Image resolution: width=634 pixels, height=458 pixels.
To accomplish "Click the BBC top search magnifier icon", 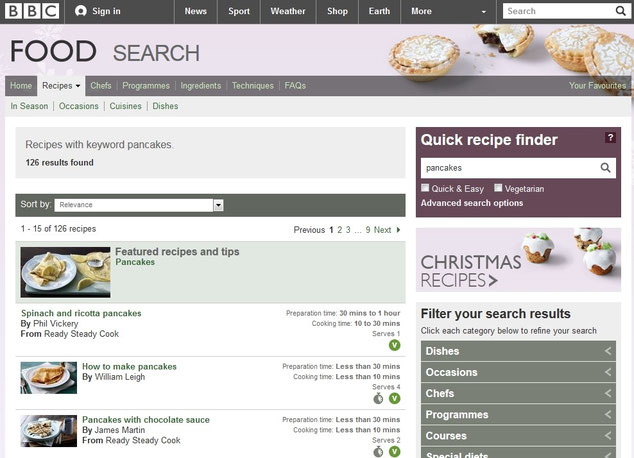I will (x=620, y=11).
